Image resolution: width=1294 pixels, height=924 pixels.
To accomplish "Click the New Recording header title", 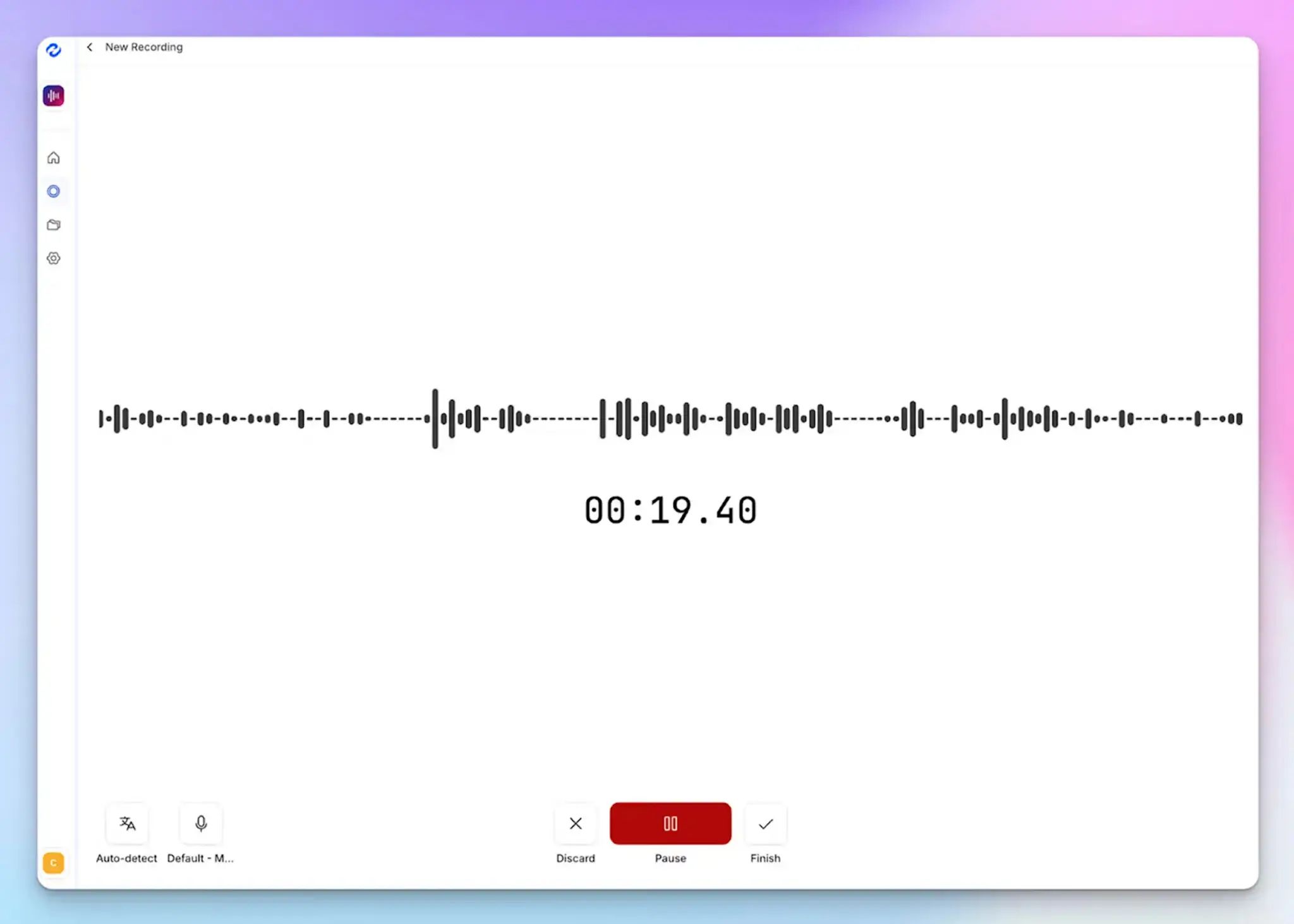I will [144, 47].
